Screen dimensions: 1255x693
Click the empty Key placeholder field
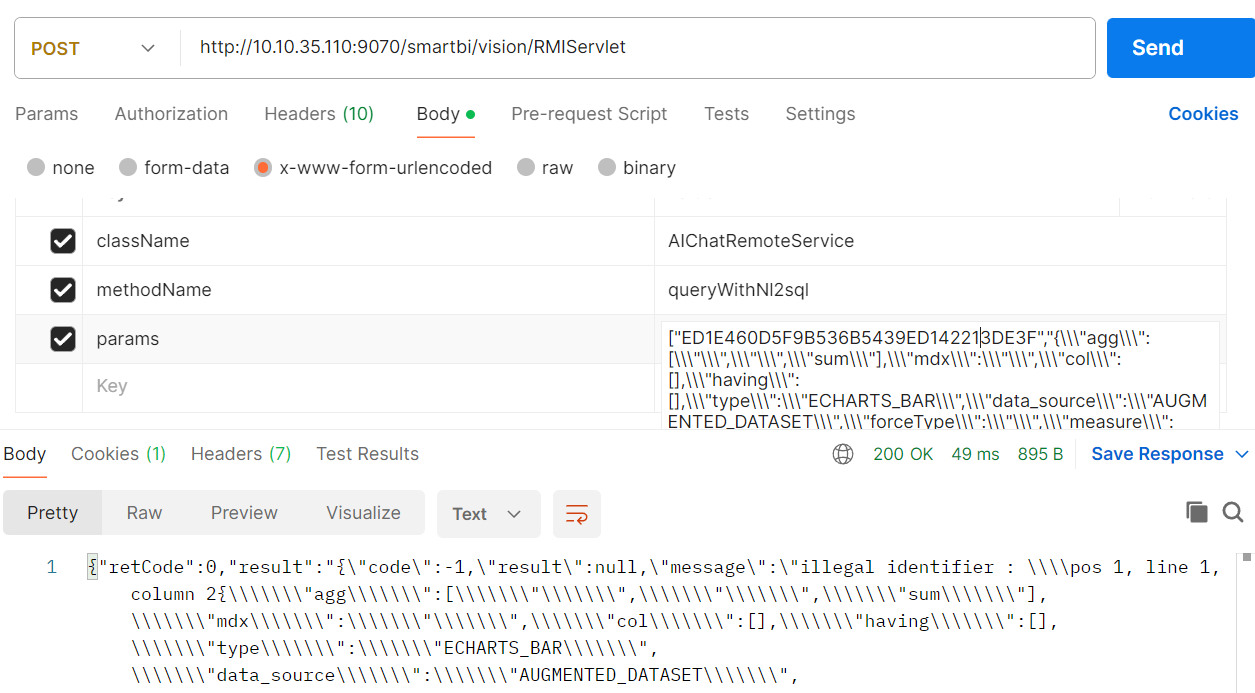[x=368, y=386]
